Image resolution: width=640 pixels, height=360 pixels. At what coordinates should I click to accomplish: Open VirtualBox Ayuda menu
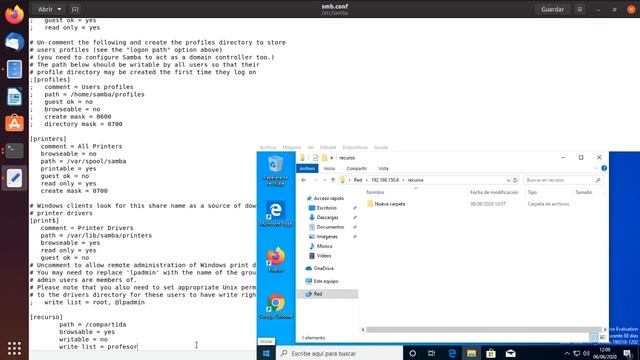click(381, 147)
